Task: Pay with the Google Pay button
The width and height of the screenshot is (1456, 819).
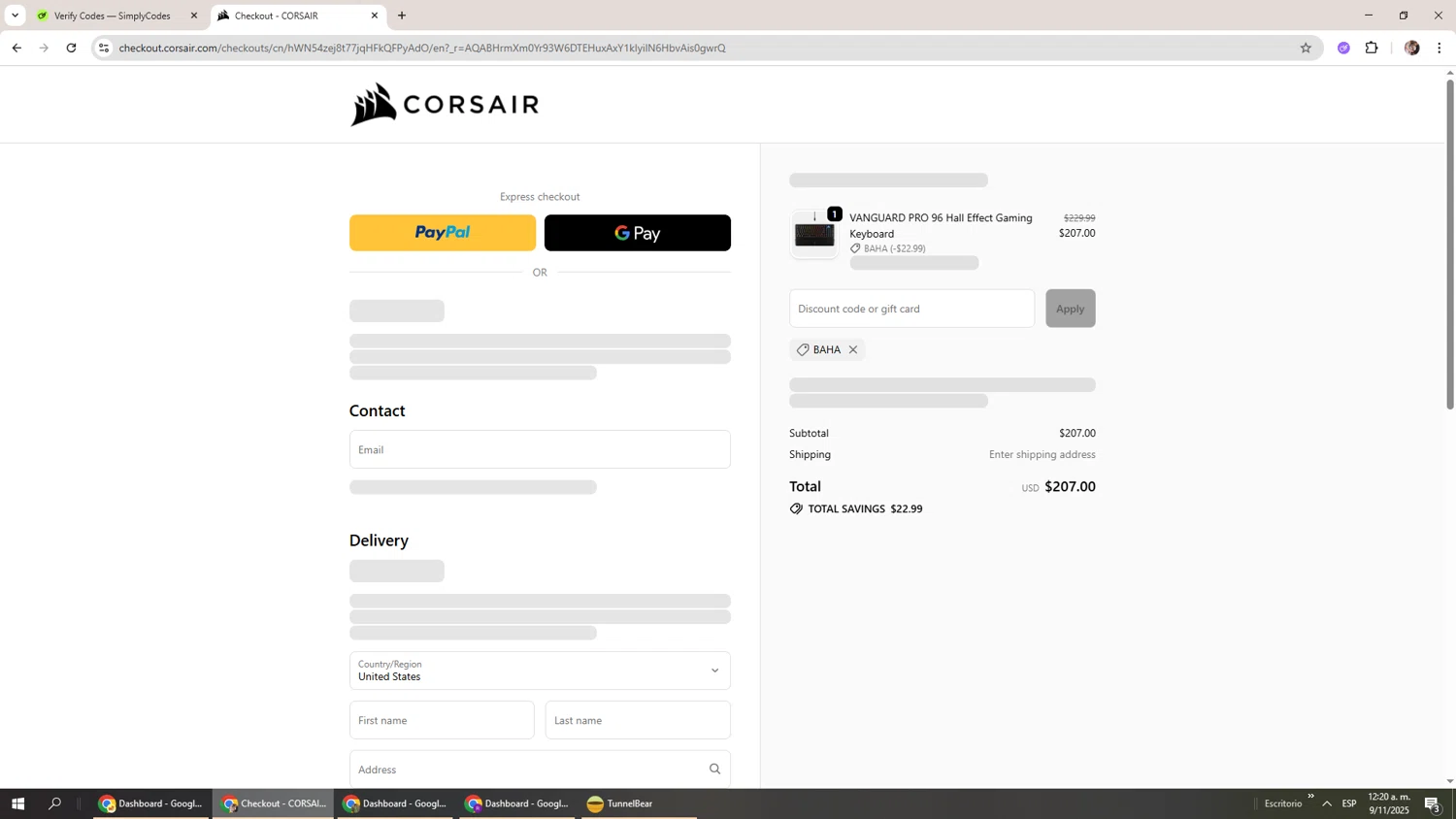Action: pyautogui.click(x=638, y=233)
